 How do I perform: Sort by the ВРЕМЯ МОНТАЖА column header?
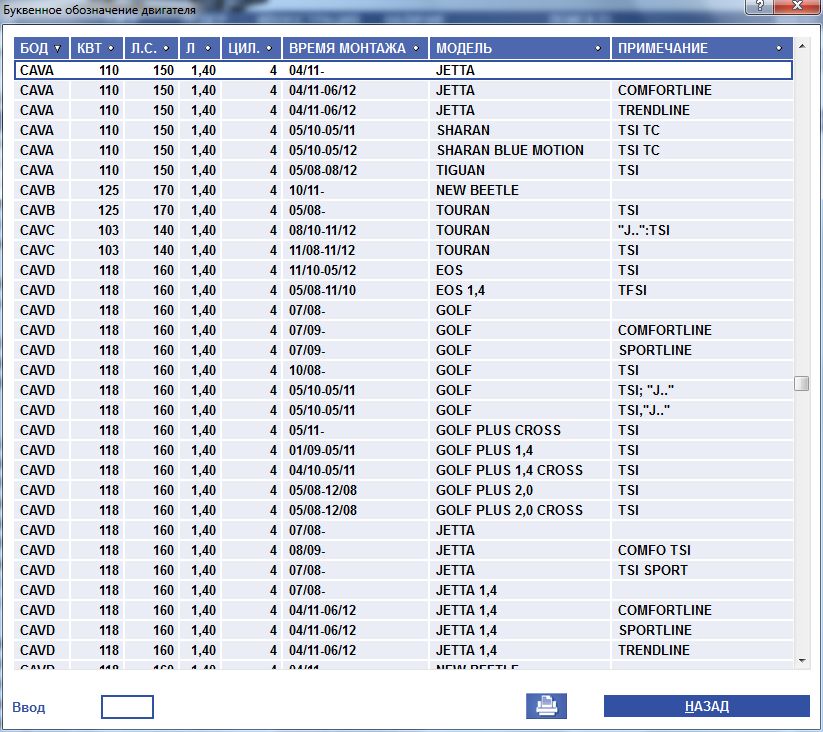point(355,48)
